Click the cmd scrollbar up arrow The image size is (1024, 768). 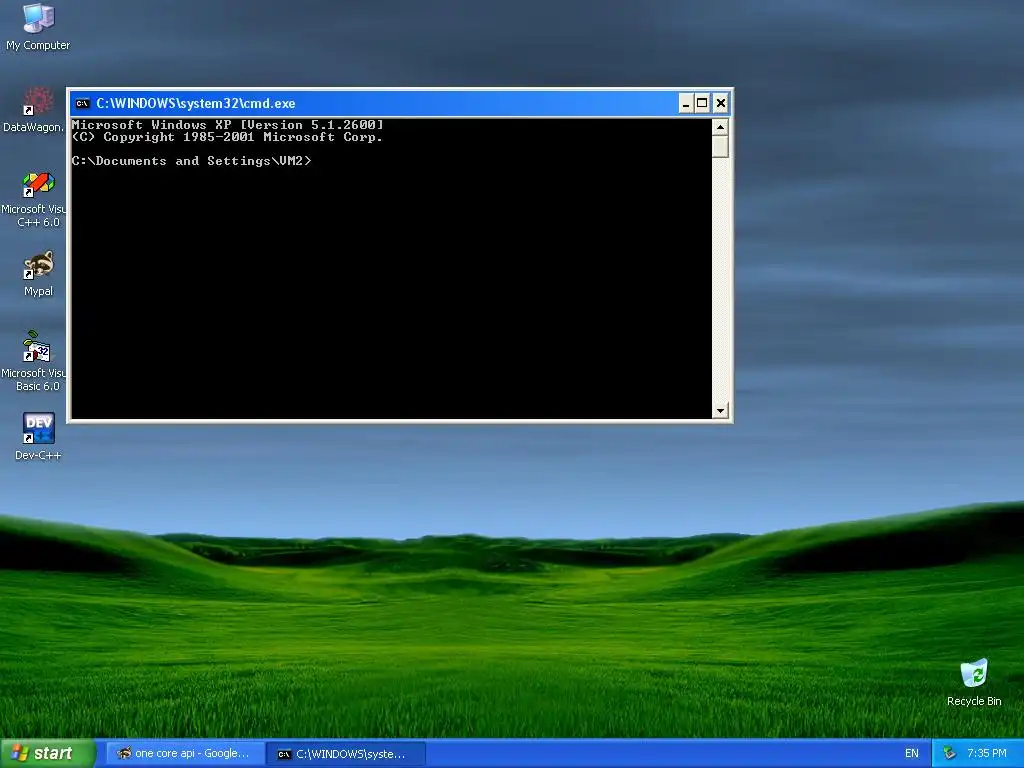pos(720,127)
